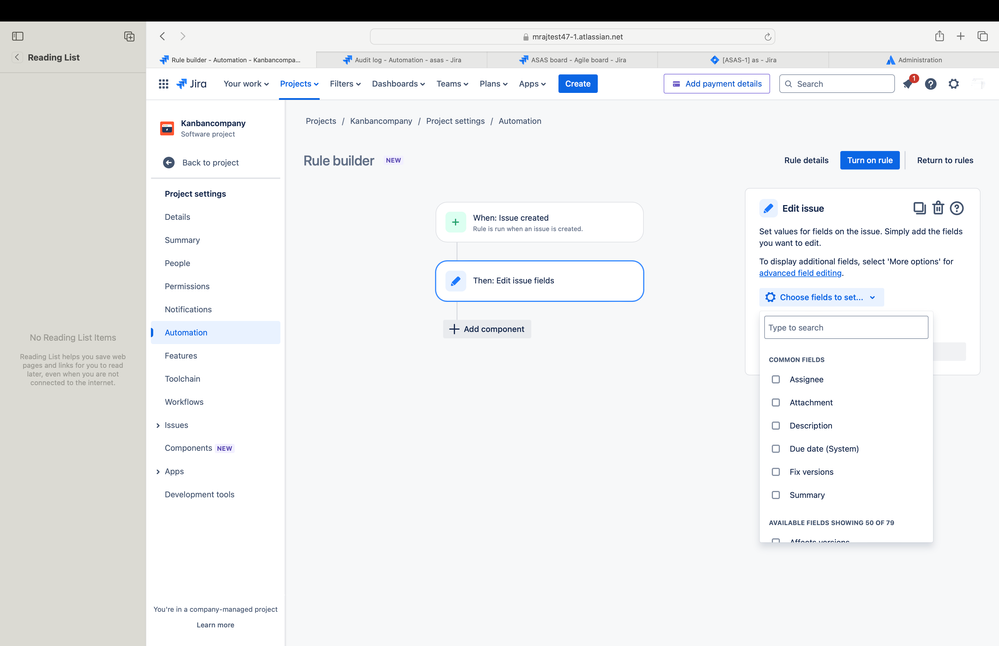
Task: Click the user profile avatar
Action: click(x=981, y=83)
